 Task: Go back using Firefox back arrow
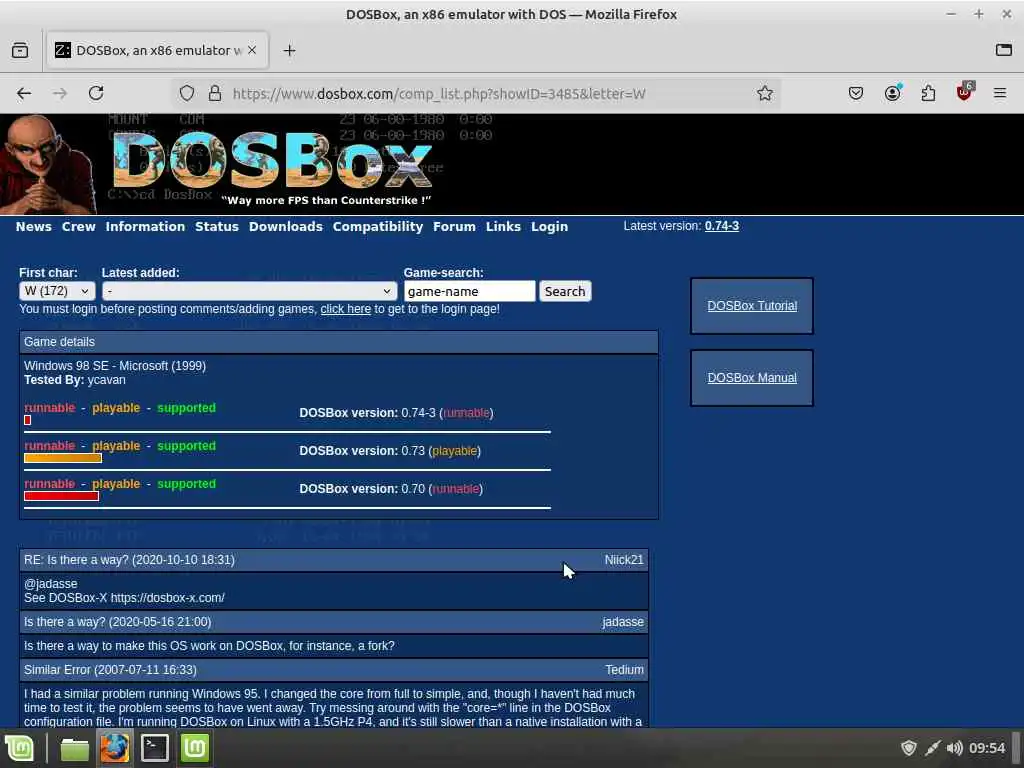click(x=24, y=93)
